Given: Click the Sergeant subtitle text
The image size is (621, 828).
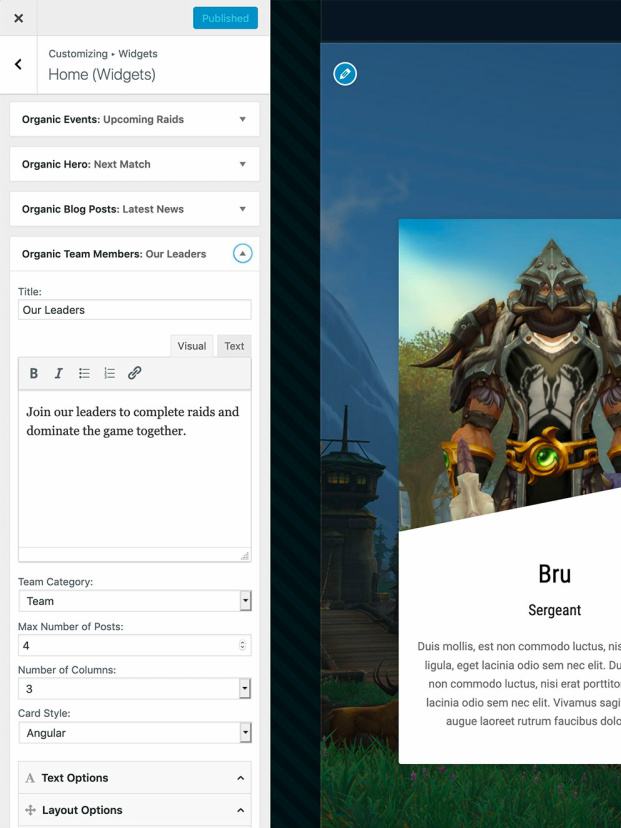Looking at the screenshot, I should point(554,610).
